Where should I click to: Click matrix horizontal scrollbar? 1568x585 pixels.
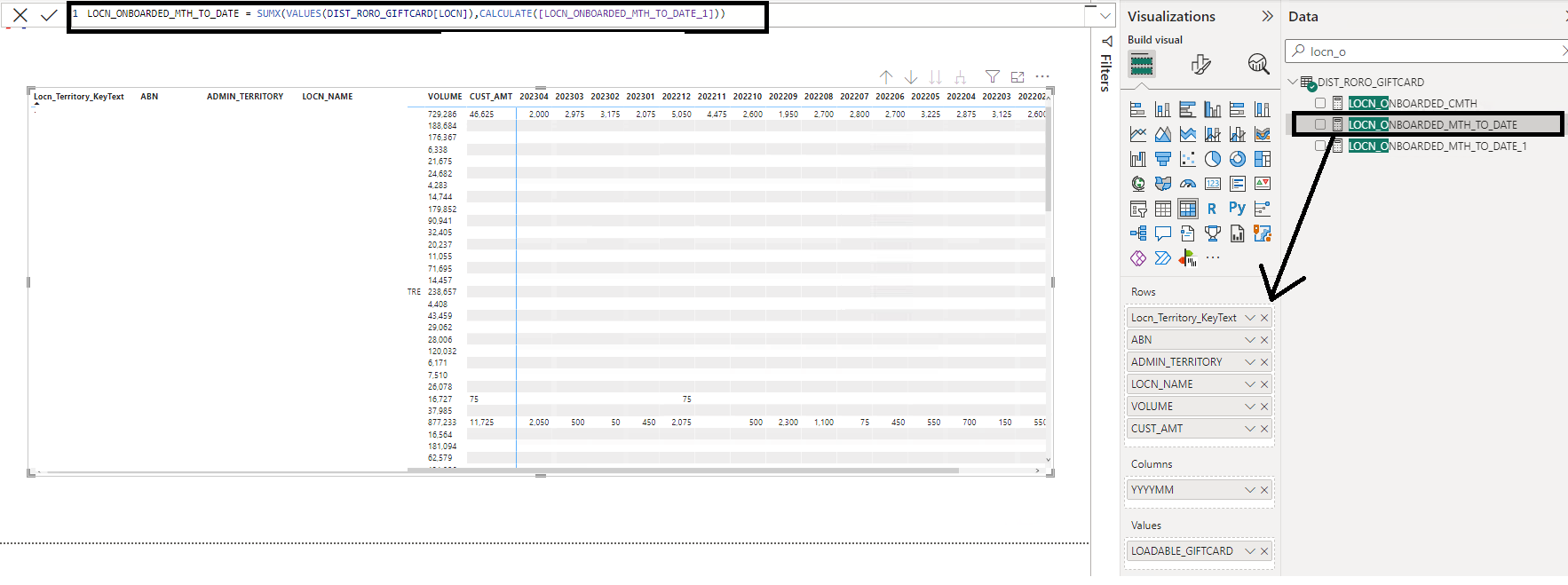pos(684,470)
